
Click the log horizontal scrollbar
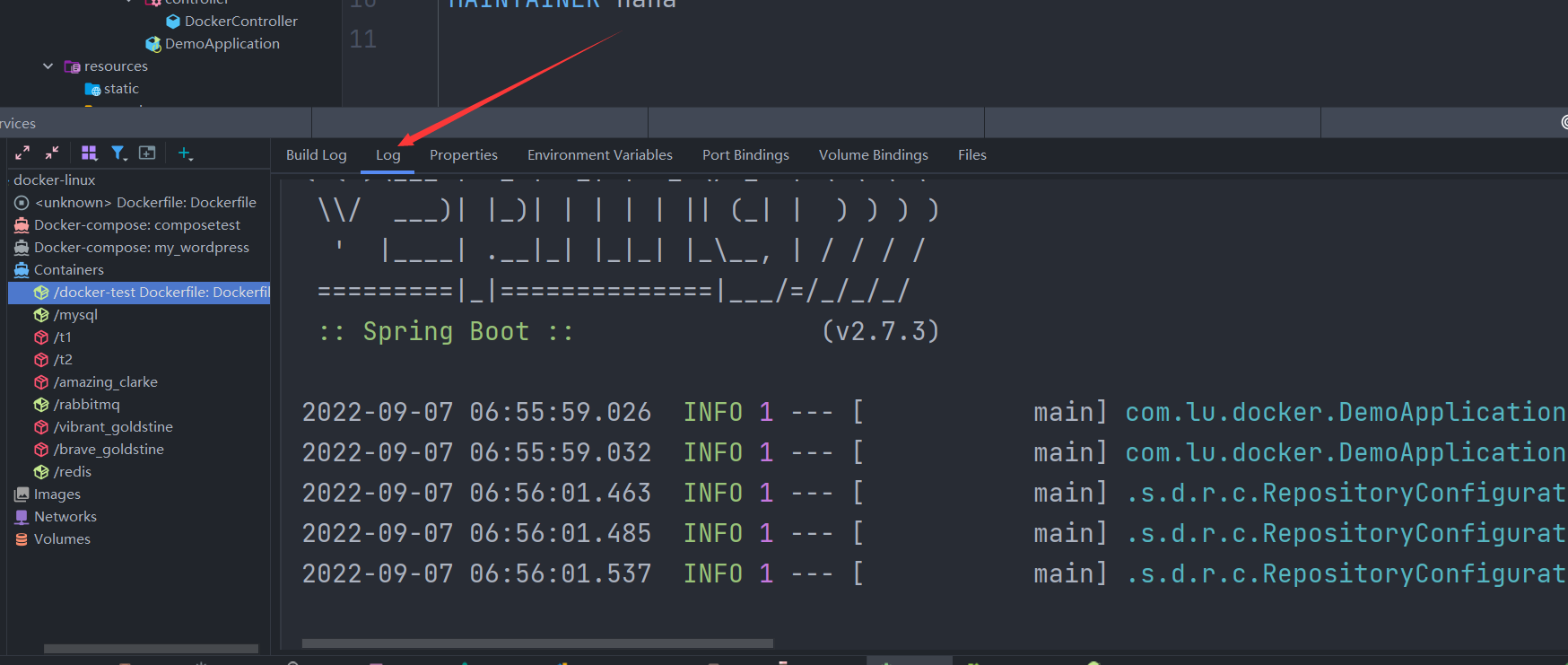(x=537, y=643)
